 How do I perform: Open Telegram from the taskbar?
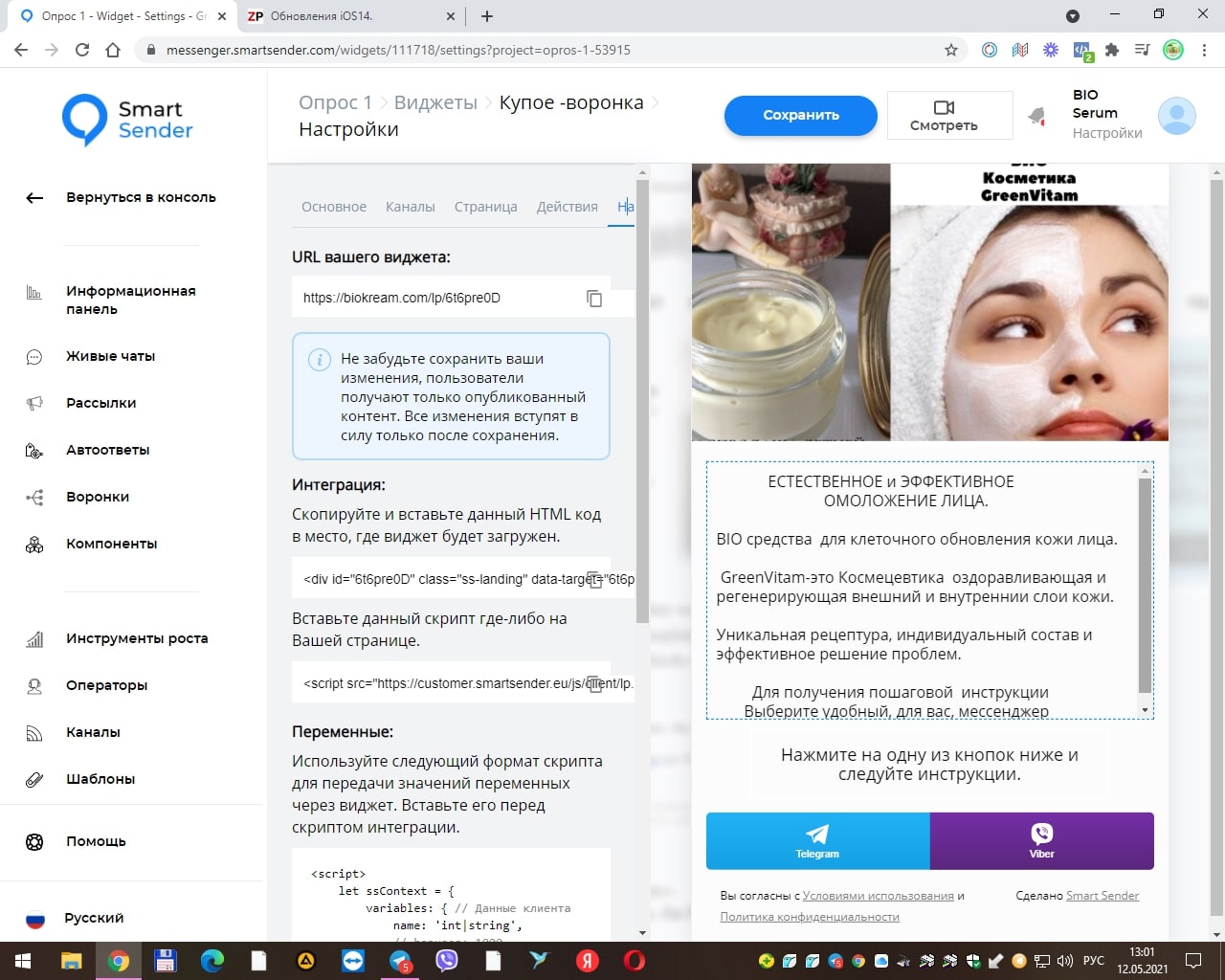tap(400, 961)
